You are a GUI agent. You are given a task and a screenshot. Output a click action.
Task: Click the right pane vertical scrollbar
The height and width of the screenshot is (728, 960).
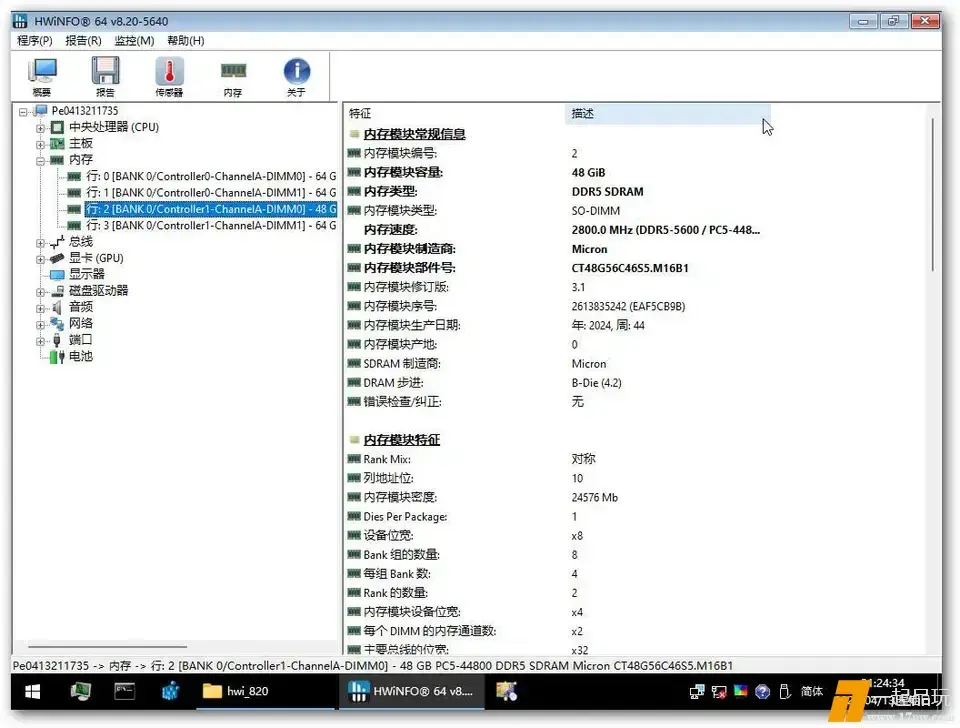point(933,194)
